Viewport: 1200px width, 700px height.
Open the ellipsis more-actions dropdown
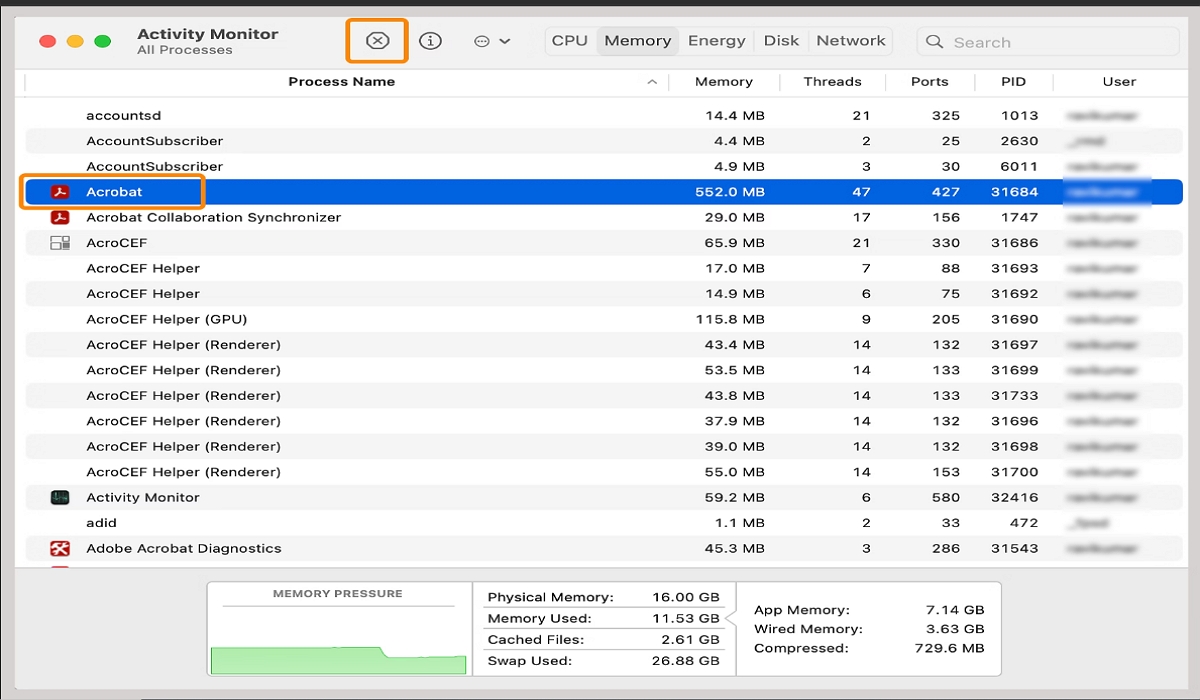click(491, 41)
